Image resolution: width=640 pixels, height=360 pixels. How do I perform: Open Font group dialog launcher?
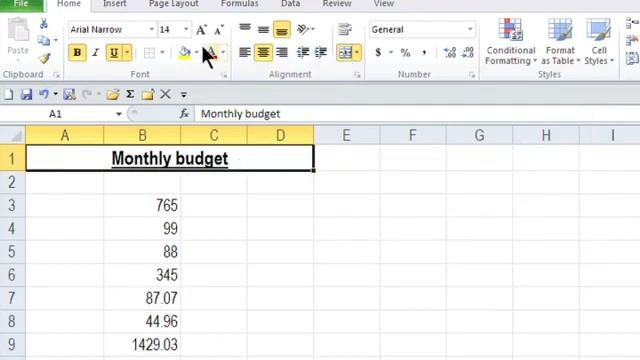224,75
